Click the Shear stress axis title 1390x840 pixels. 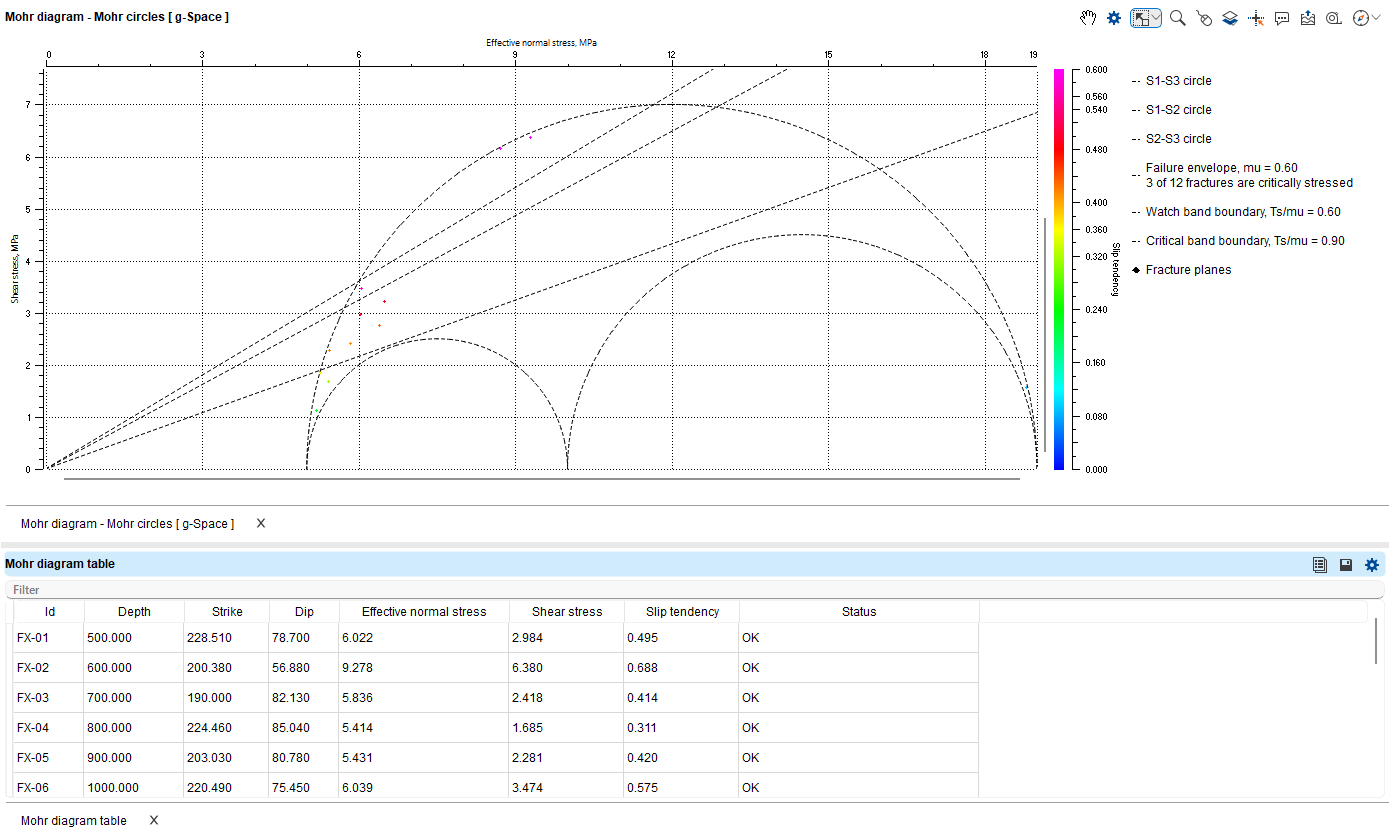click(15, 268)
